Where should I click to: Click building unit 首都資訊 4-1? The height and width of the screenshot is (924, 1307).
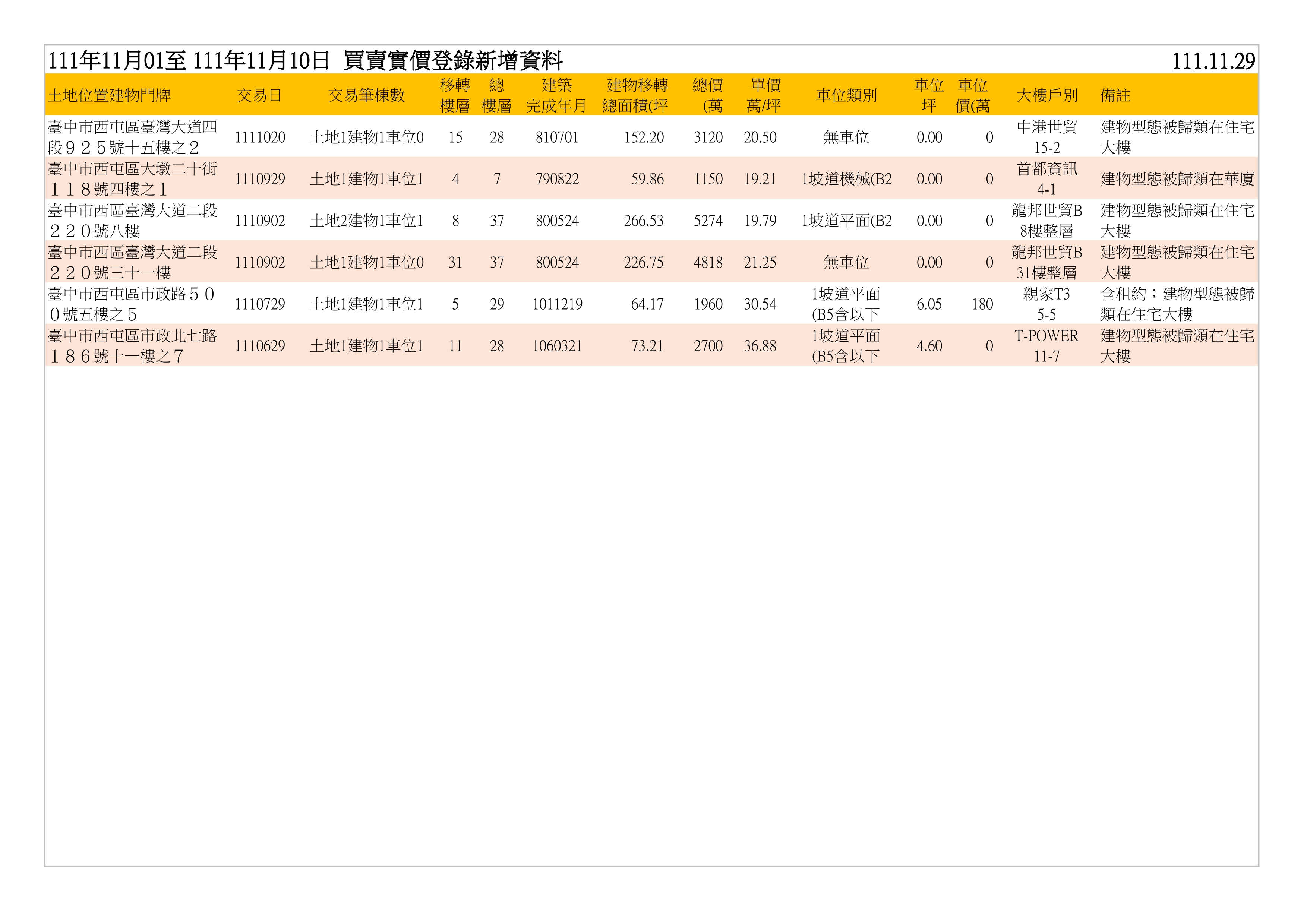coord(1047,179)
